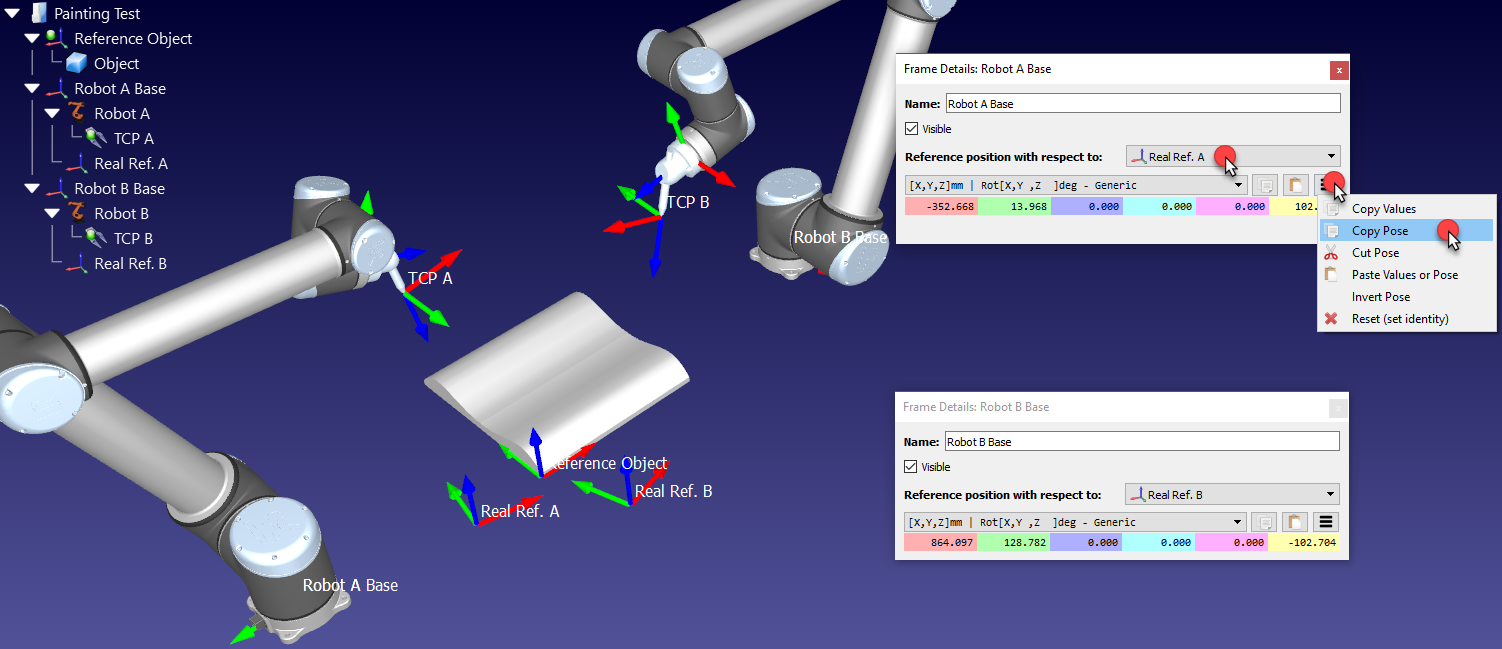Viewport: 1502px width, 649px height.
Task: Click the TCP B tool icon in tree
Action: click(x=96, y=239)
